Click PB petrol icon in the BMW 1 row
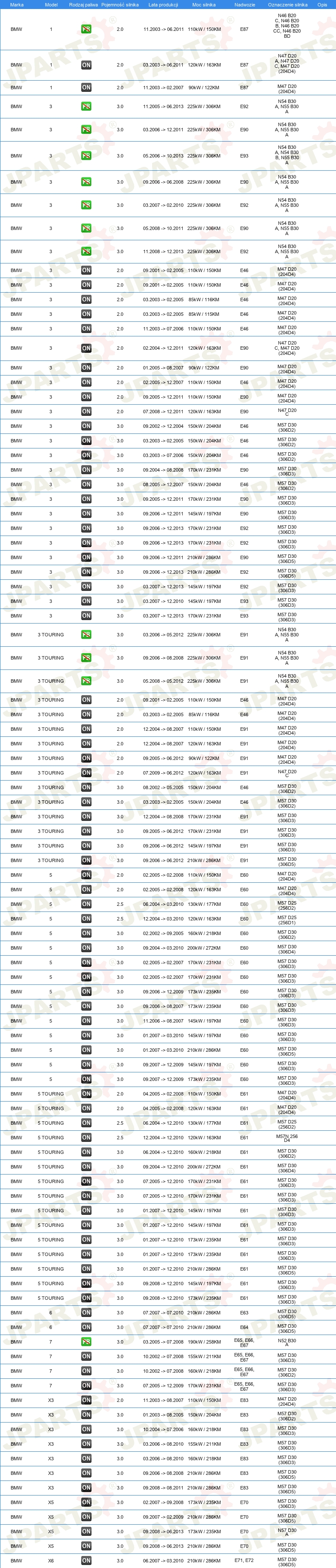The width and height of the screenshot is (336, 1568). click(86, 29)
